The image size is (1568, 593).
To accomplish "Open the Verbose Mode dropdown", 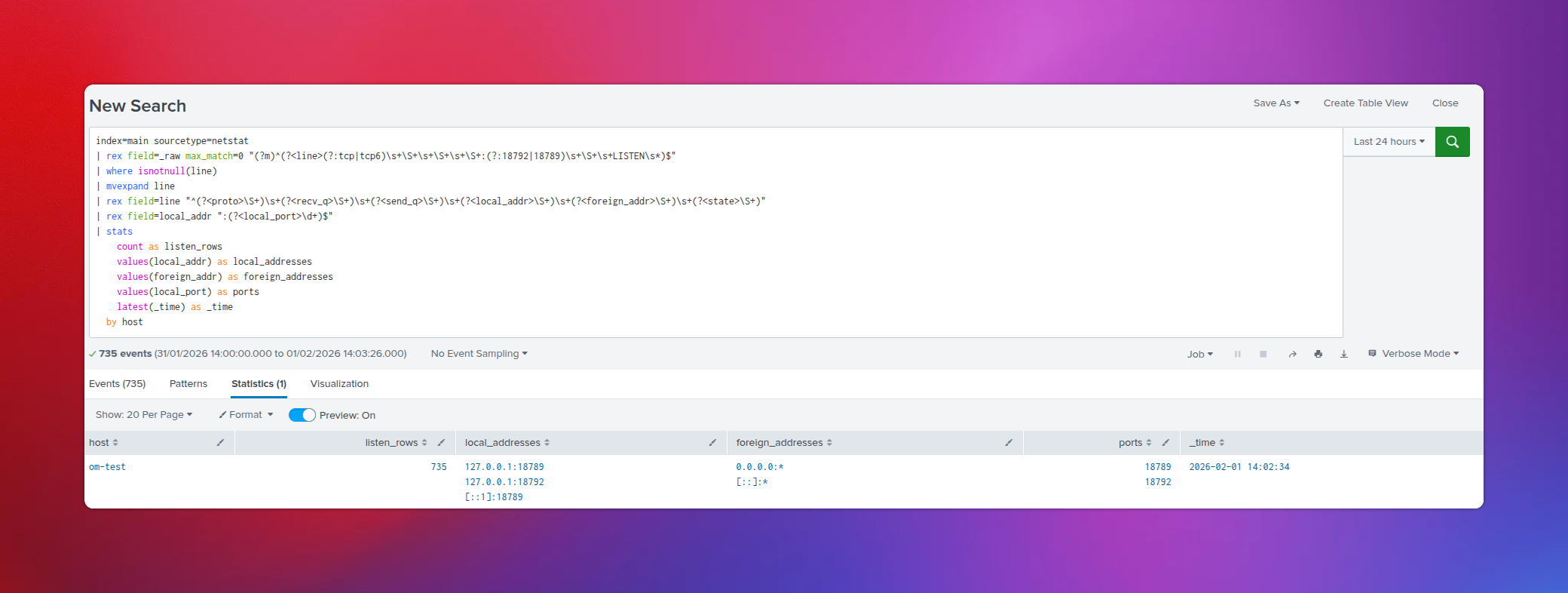I will point(1414,354).
